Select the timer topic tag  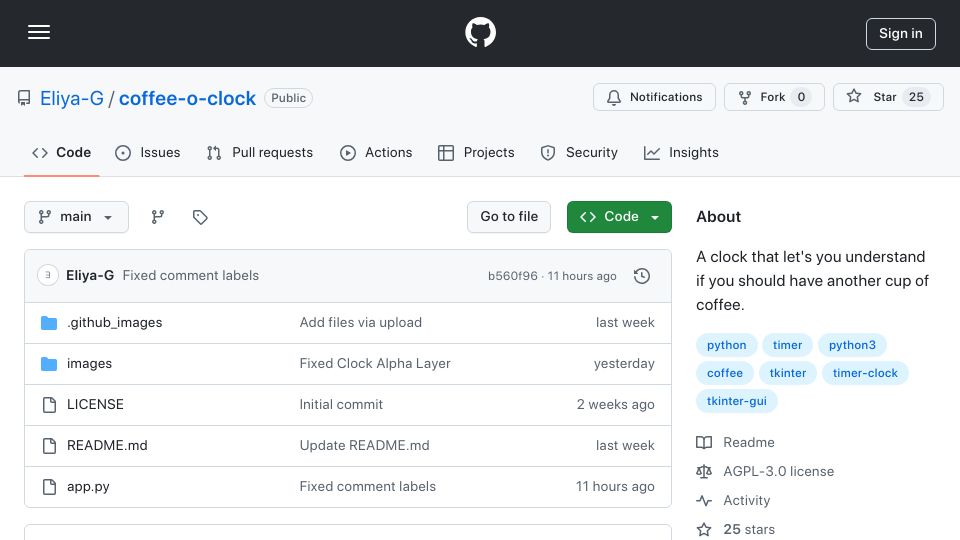coord(787,345)
